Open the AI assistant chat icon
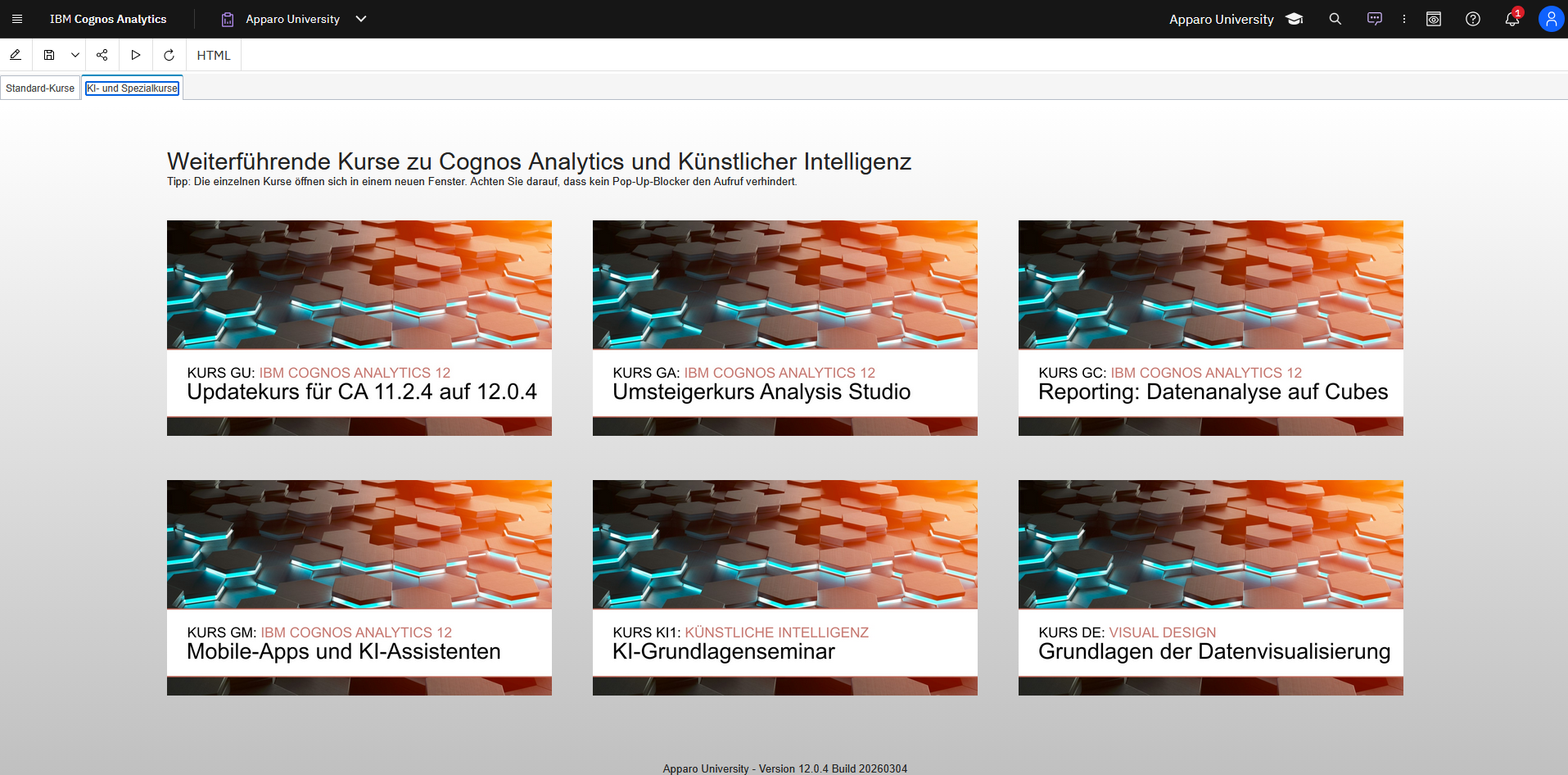Viewport: 1568px width, 775px height. [1374, 19]
